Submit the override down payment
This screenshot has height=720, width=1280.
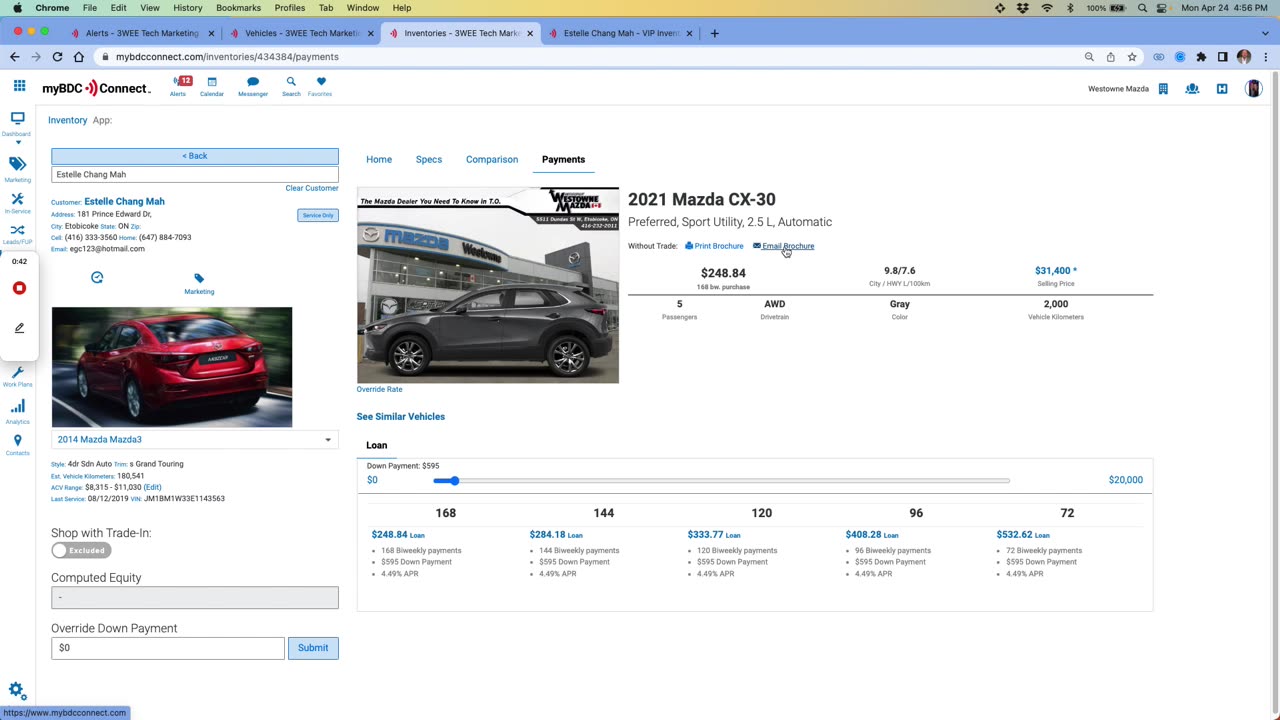coord(313,648)
